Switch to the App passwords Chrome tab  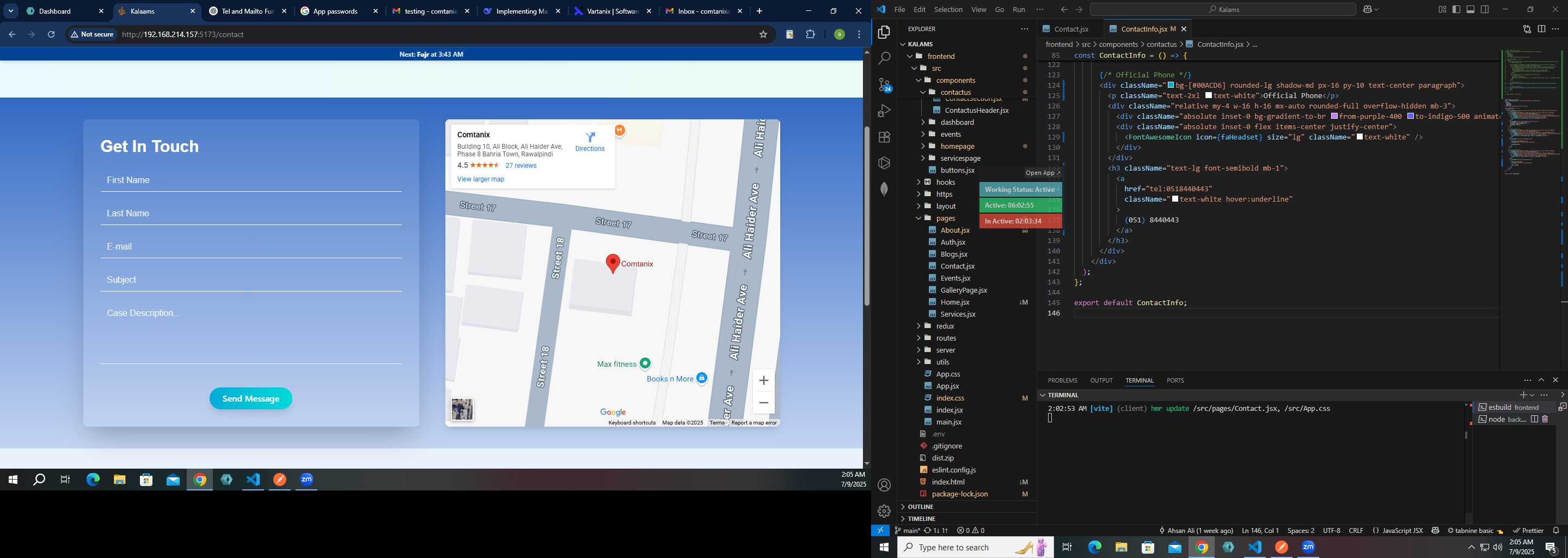click(x=340, y=11)
